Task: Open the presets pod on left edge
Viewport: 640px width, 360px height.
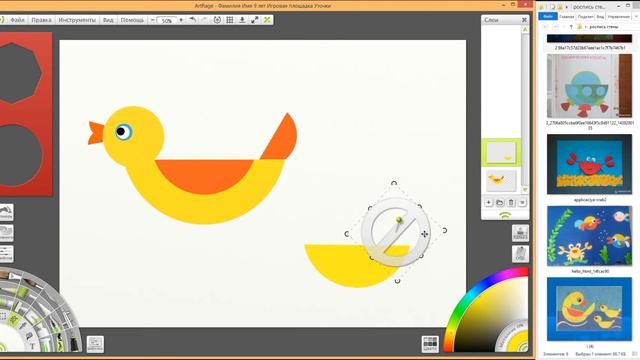Action: pos(6,254)
